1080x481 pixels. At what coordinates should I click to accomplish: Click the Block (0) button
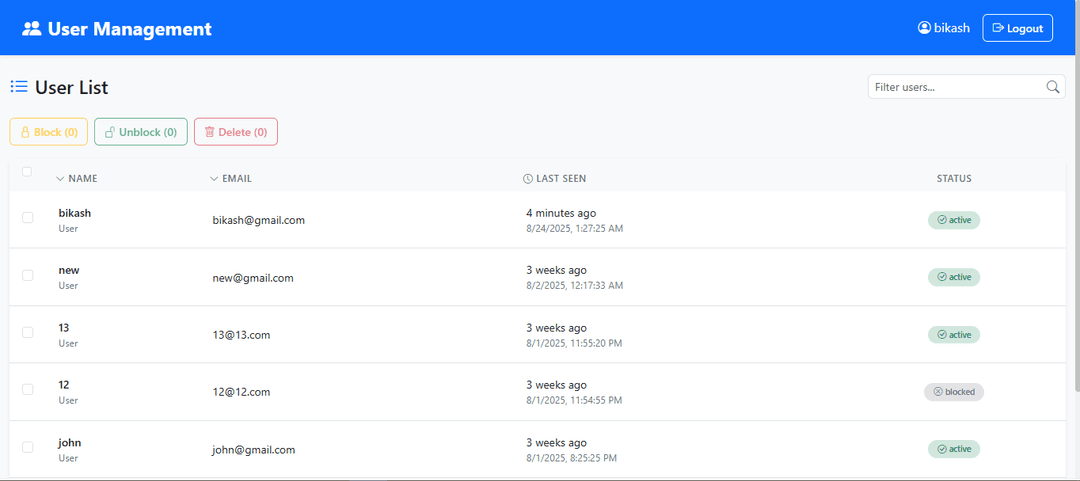48,132
